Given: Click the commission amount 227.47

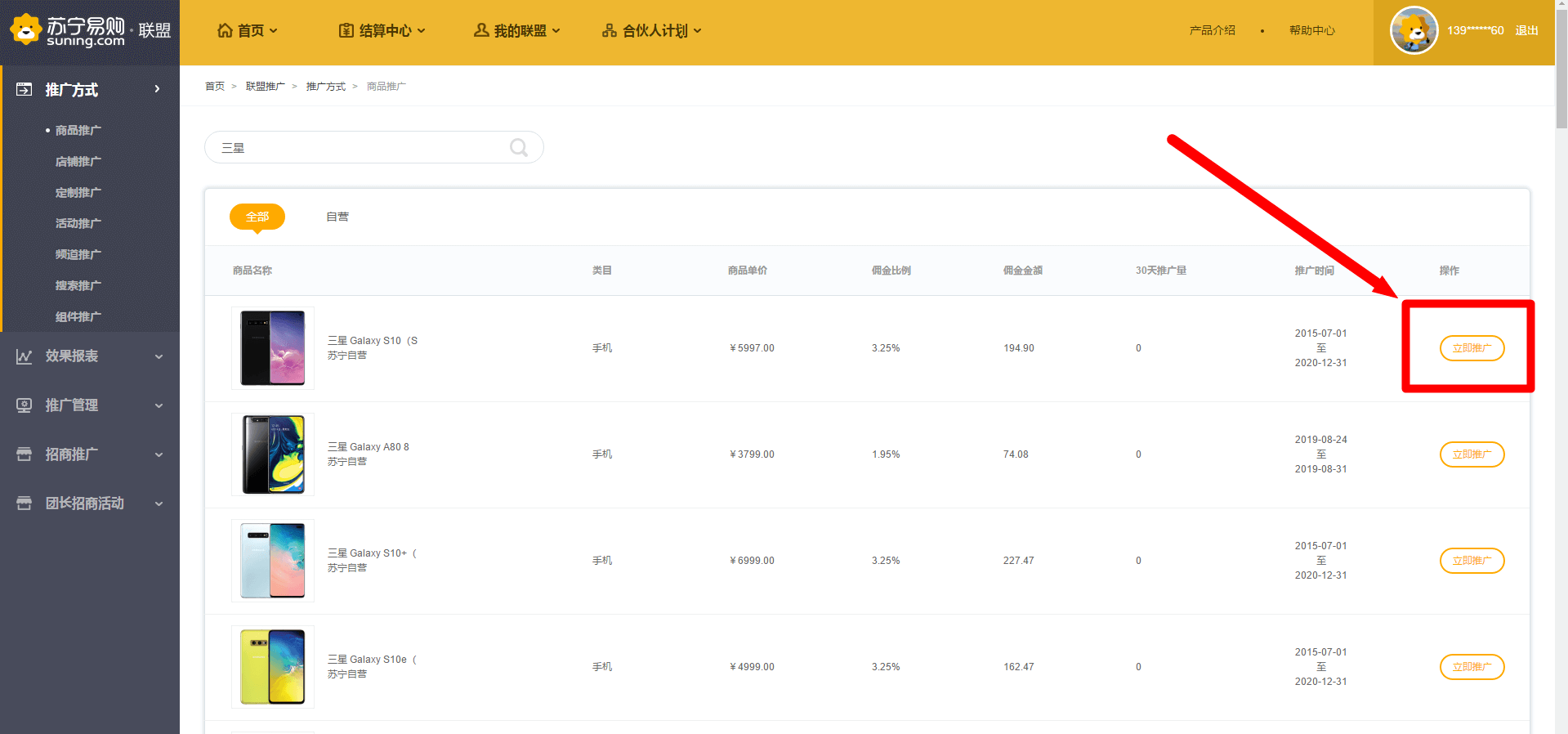Looking at the screenshot, I should tap(1019, 561).
